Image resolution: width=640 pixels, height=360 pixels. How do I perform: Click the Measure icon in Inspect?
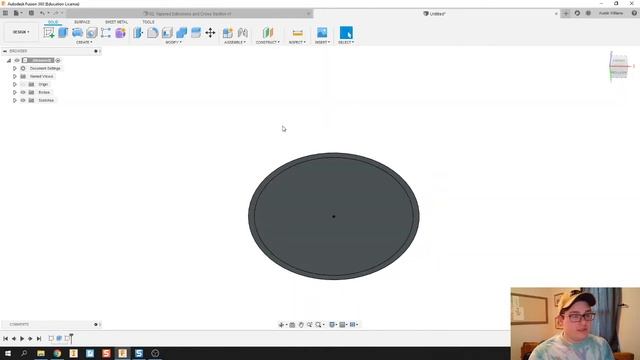[298, 33]
